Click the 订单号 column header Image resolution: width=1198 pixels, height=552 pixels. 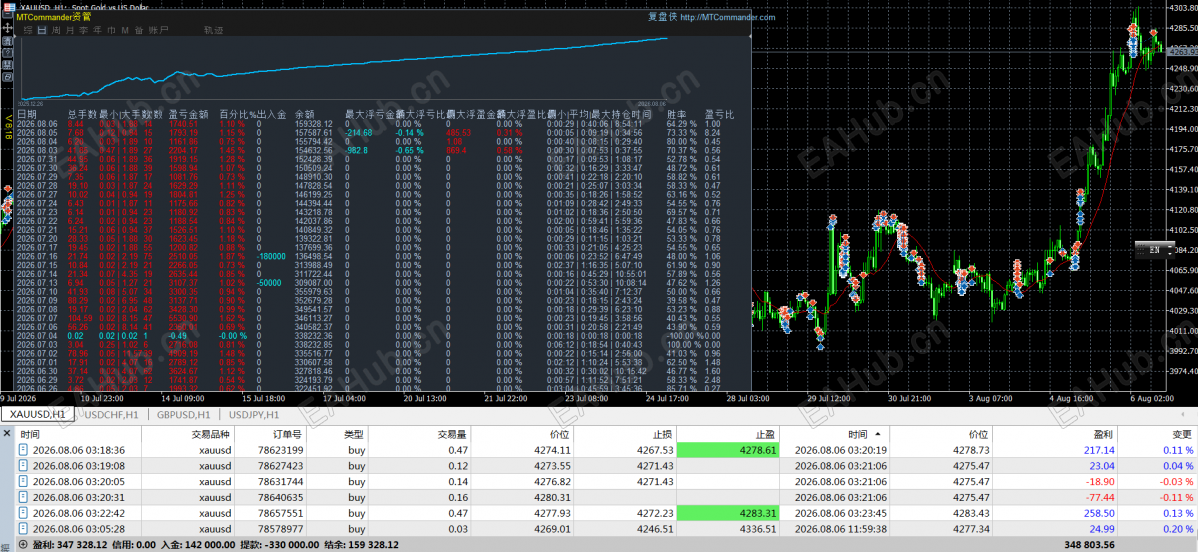[x=288, y=433]
